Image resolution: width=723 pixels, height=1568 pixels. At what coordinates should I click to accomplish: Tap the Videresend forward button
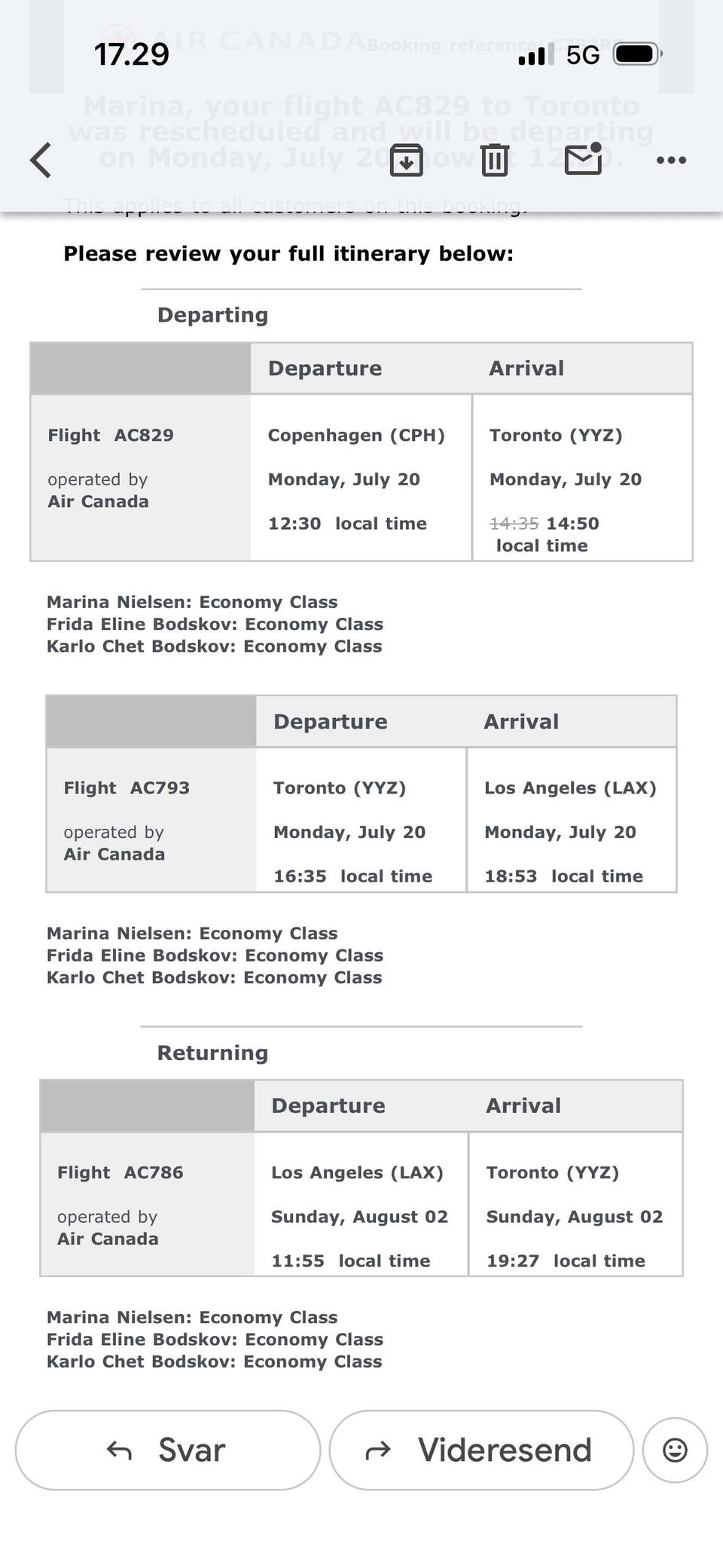point(481,1450)
